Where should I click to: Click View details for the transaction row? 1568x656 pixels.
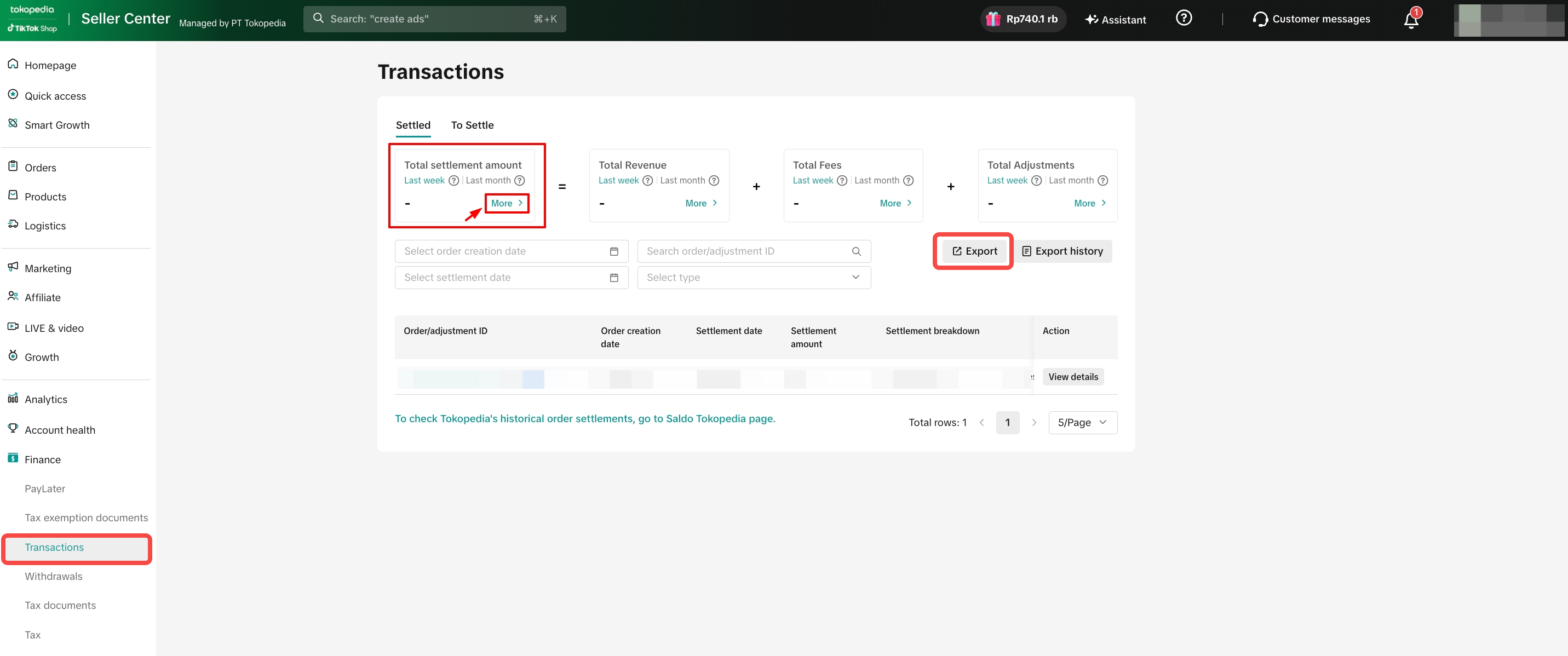(1072, 377)
